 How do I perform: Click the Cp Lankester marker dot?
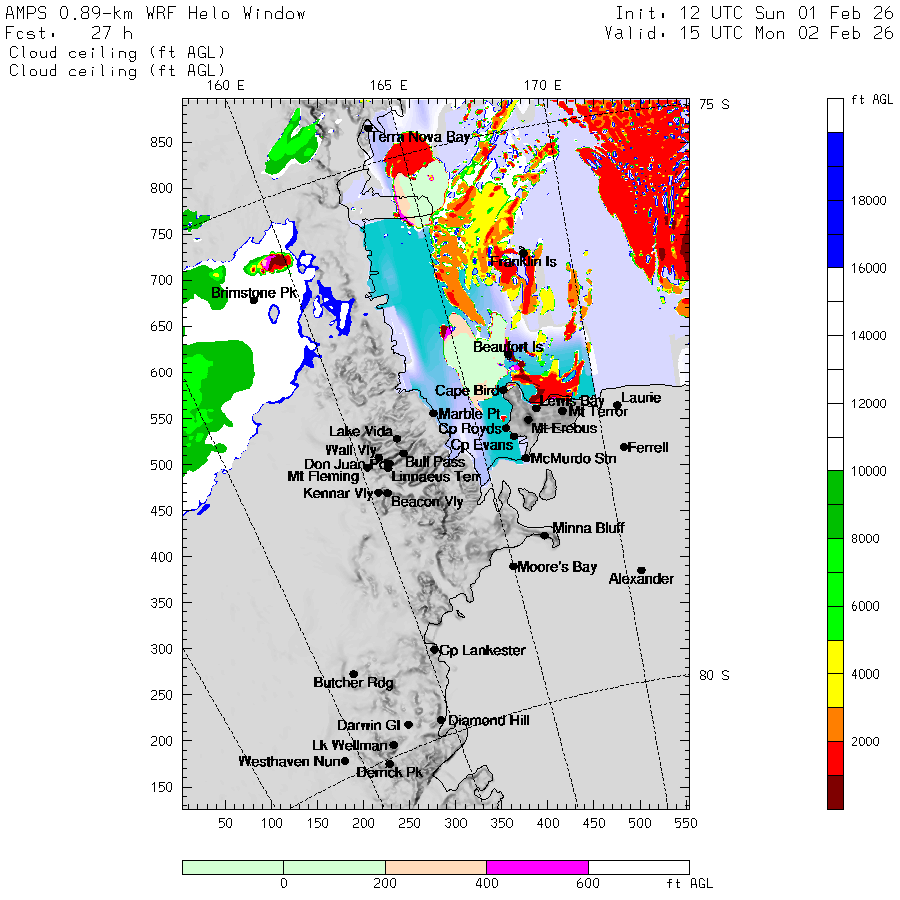point(434,650)
